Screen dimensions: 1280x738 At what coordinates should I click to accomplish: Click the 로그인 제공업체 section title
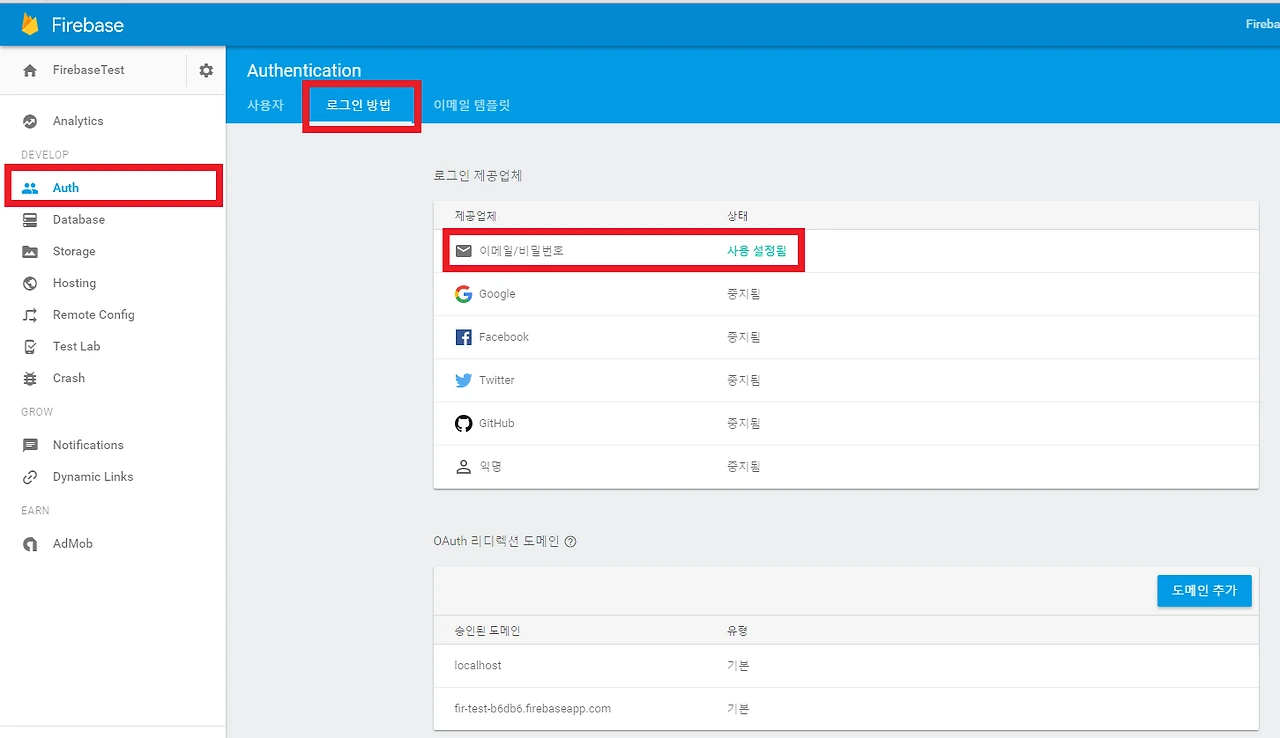pos(478,176)
